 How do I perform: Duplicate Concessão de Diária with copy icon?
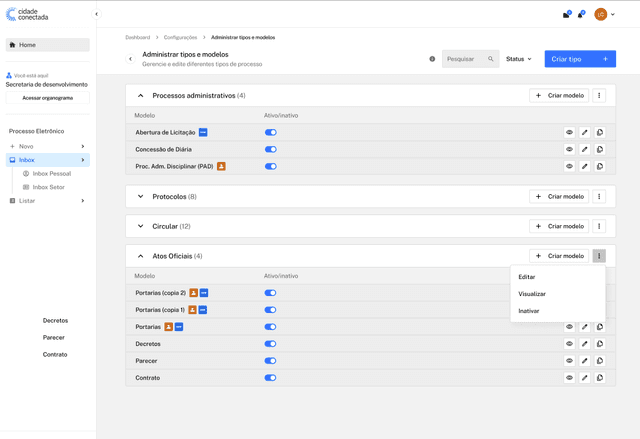pyautogui.click(x=600, y=149)
